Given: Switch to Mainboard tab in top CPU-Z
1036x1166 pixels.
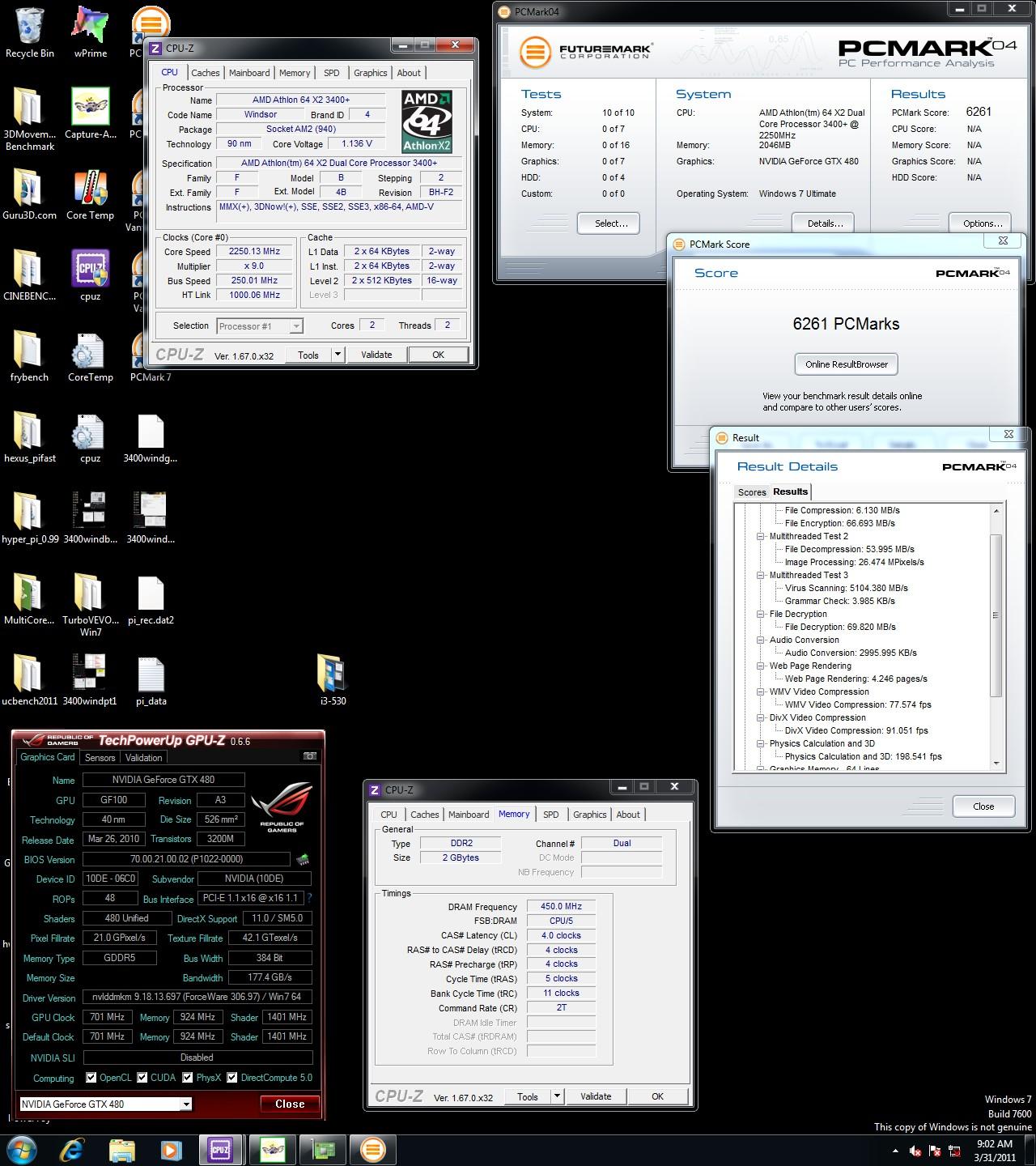Looking at the screenshot, I should click(x=249, y=73).
